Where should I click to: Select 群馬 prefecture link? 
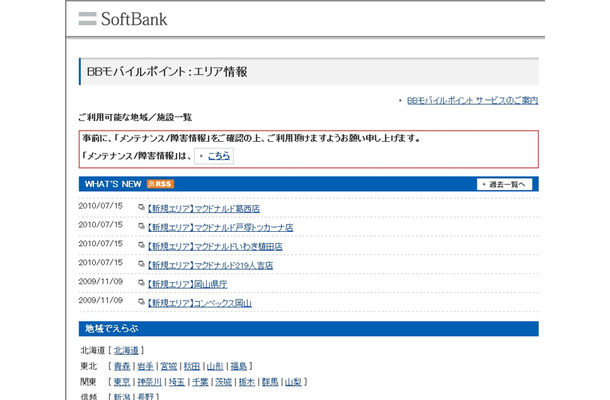tap(270, 382)
